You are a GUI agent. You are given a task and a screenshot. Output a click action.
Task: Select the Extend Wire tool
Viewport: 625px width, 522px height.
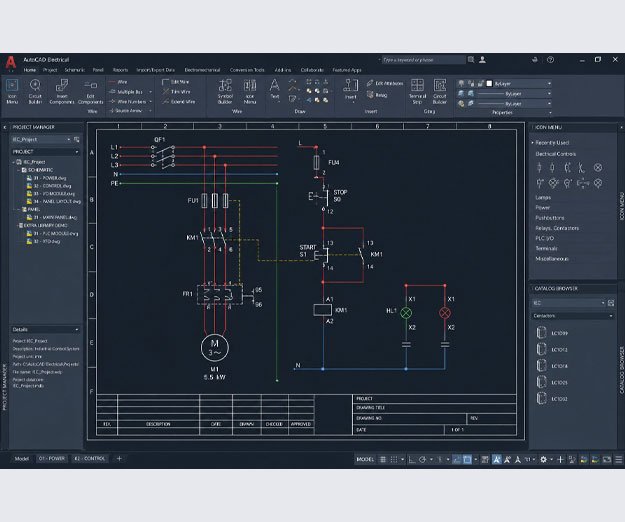click(x=179, y=102)
